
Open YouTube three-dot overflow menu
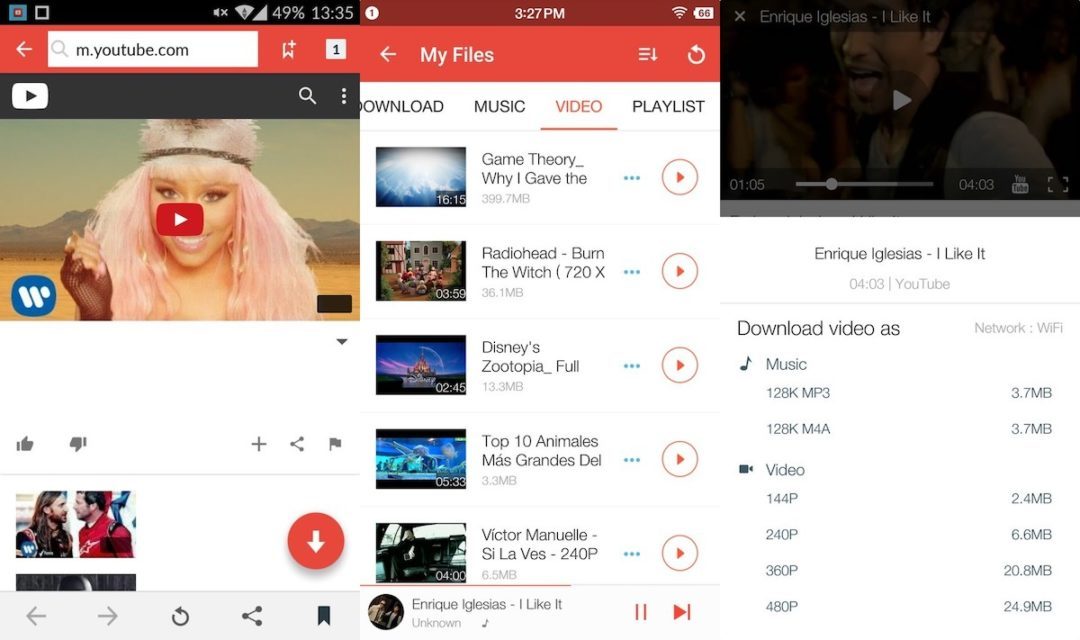pos(344,96)
